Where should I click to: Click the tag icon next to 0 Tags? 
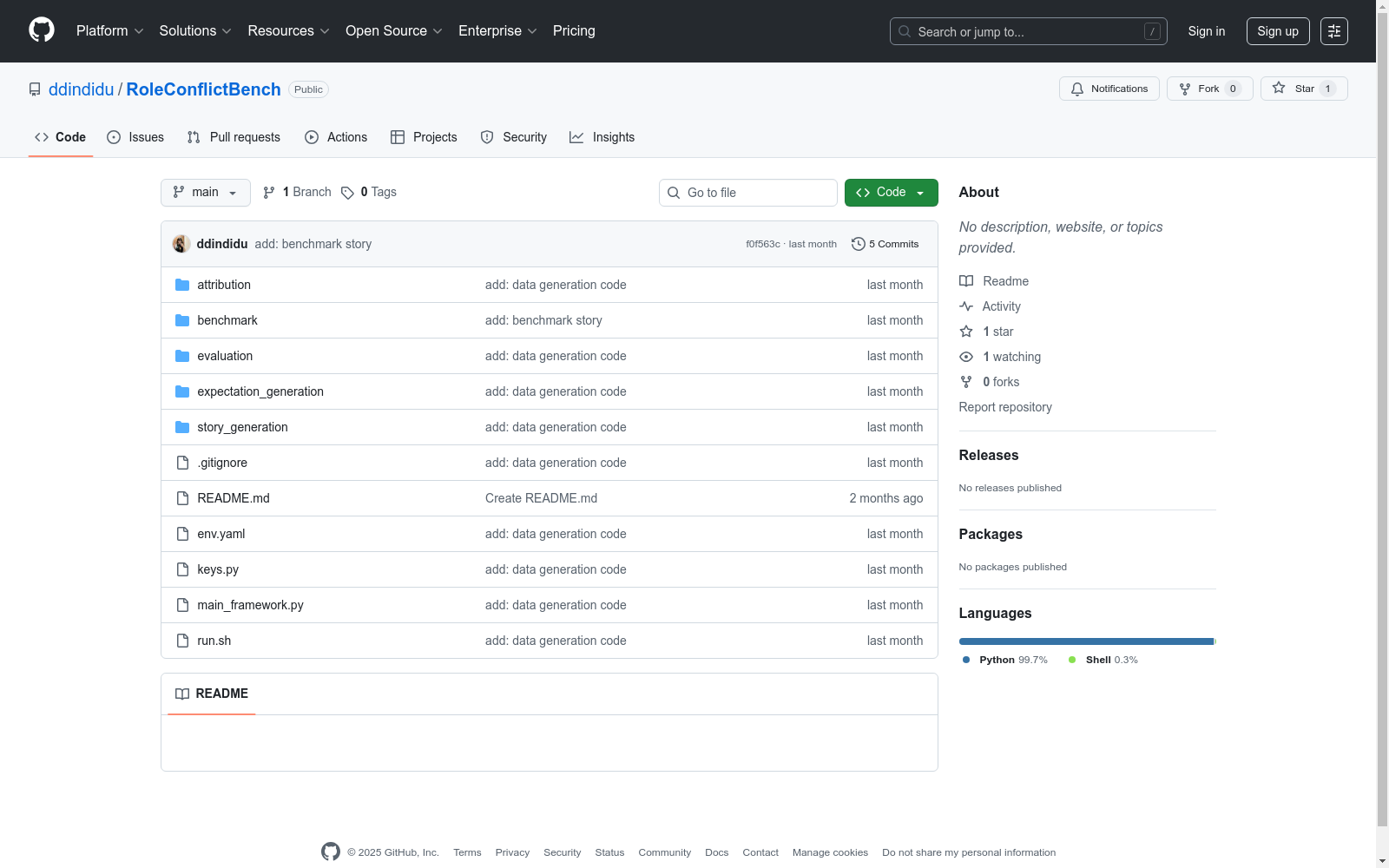(x=347, y=193)
